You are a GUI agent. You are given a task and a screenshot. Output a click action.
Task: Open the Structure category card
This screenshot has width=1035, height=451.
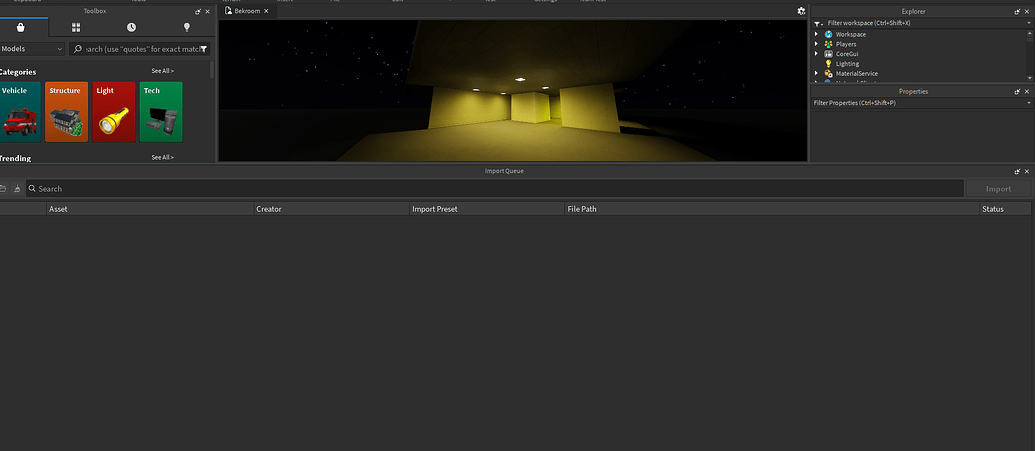[66, 112]
